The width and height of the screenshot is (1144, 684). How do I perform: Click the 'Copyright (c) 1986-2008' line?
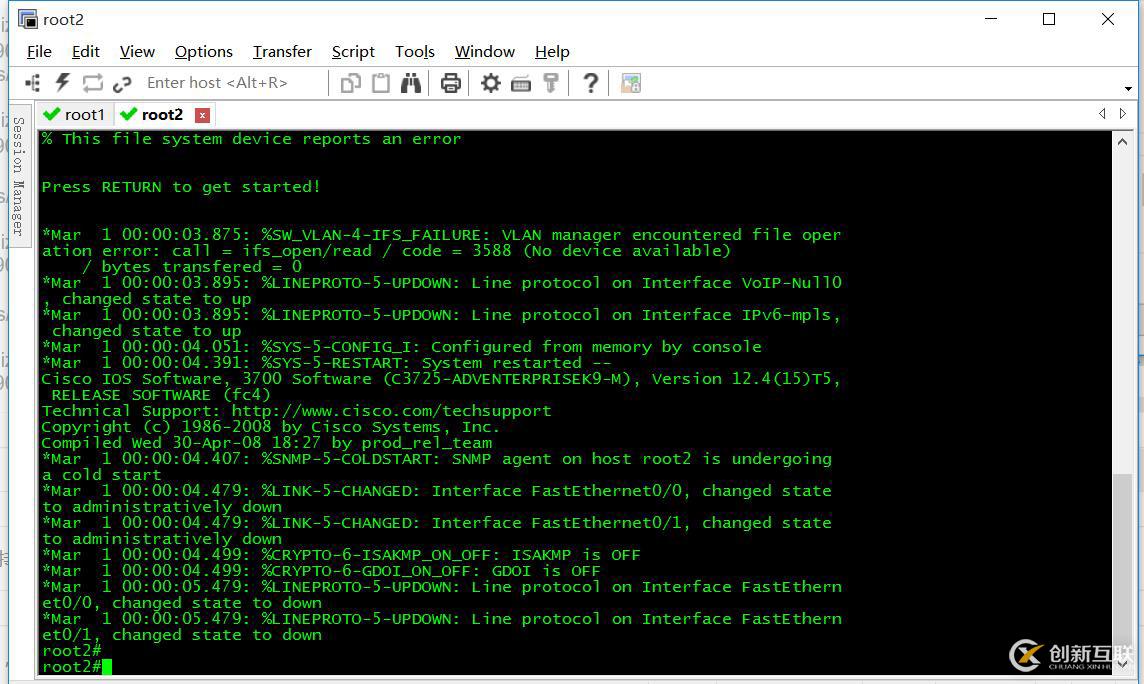pyautogui.click(x=270, y=427)
